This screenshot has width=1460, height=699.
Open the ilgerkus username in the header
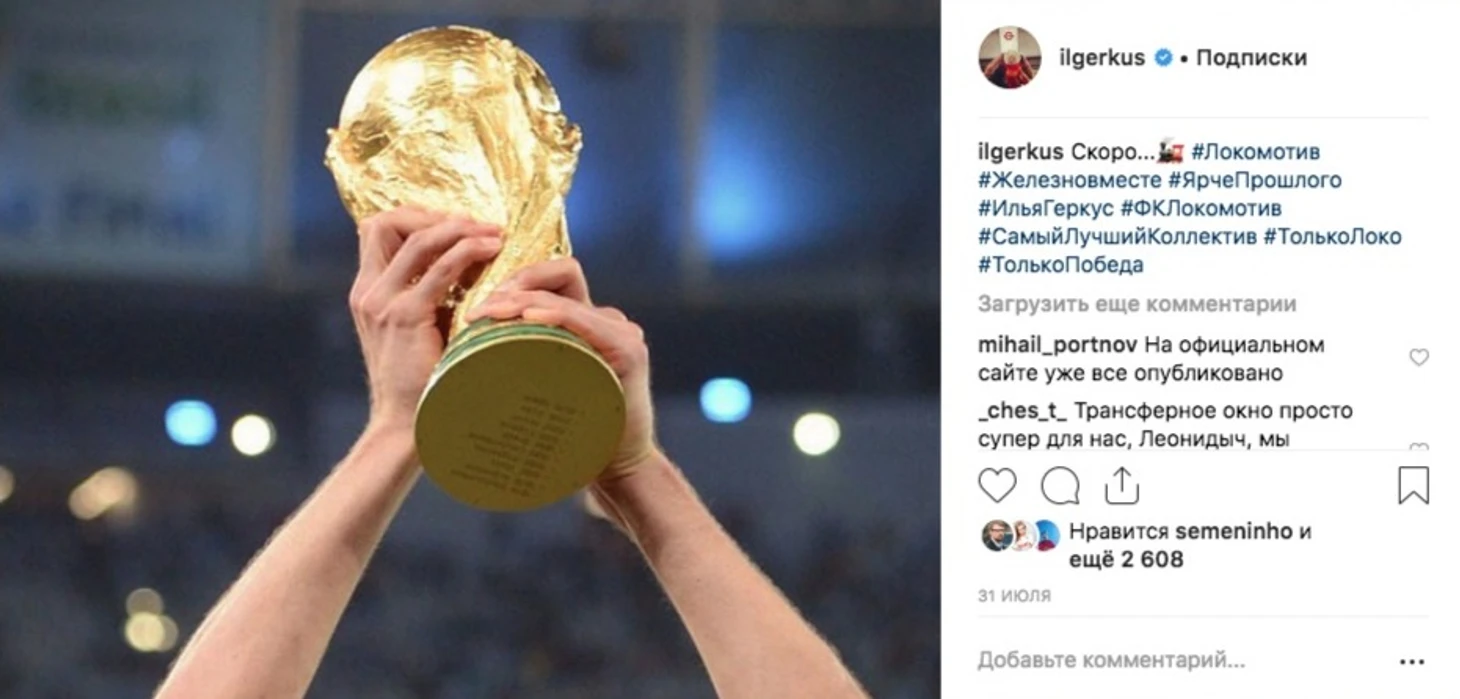click(1102, 58)
